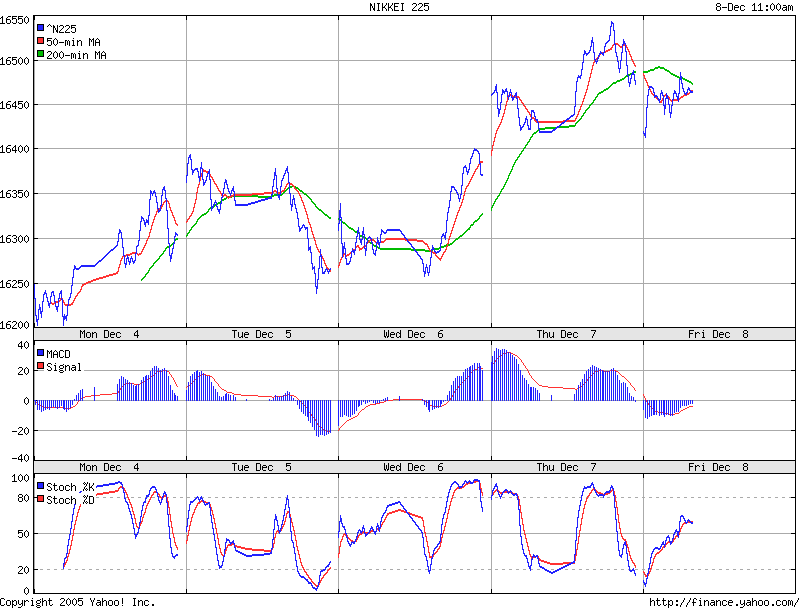Click Thu Dec 7 under the MACD chart

566,467
